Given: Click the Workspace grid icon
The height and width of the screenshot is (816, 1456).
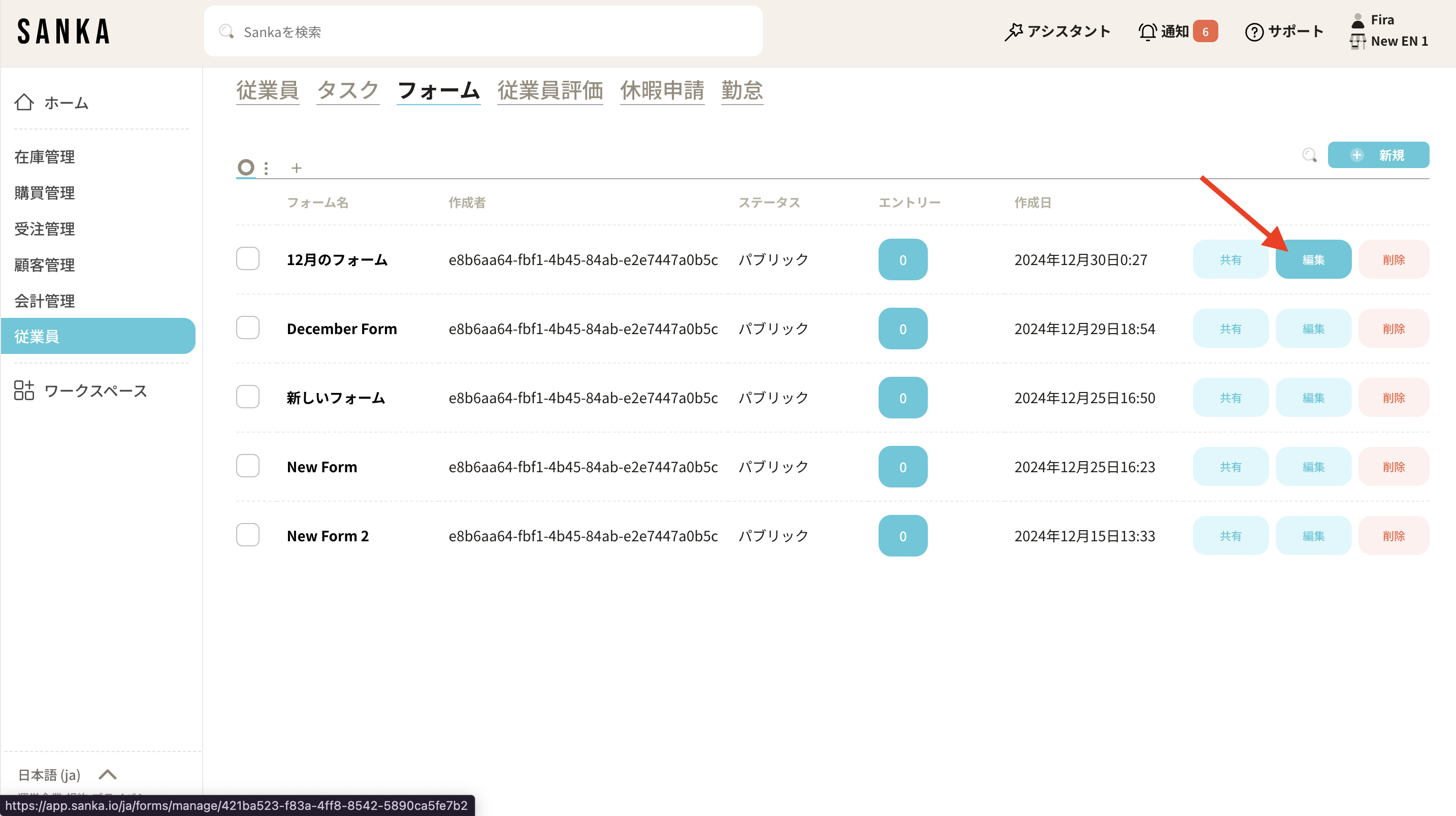Looking at the screenshot, I should point(24,390).
